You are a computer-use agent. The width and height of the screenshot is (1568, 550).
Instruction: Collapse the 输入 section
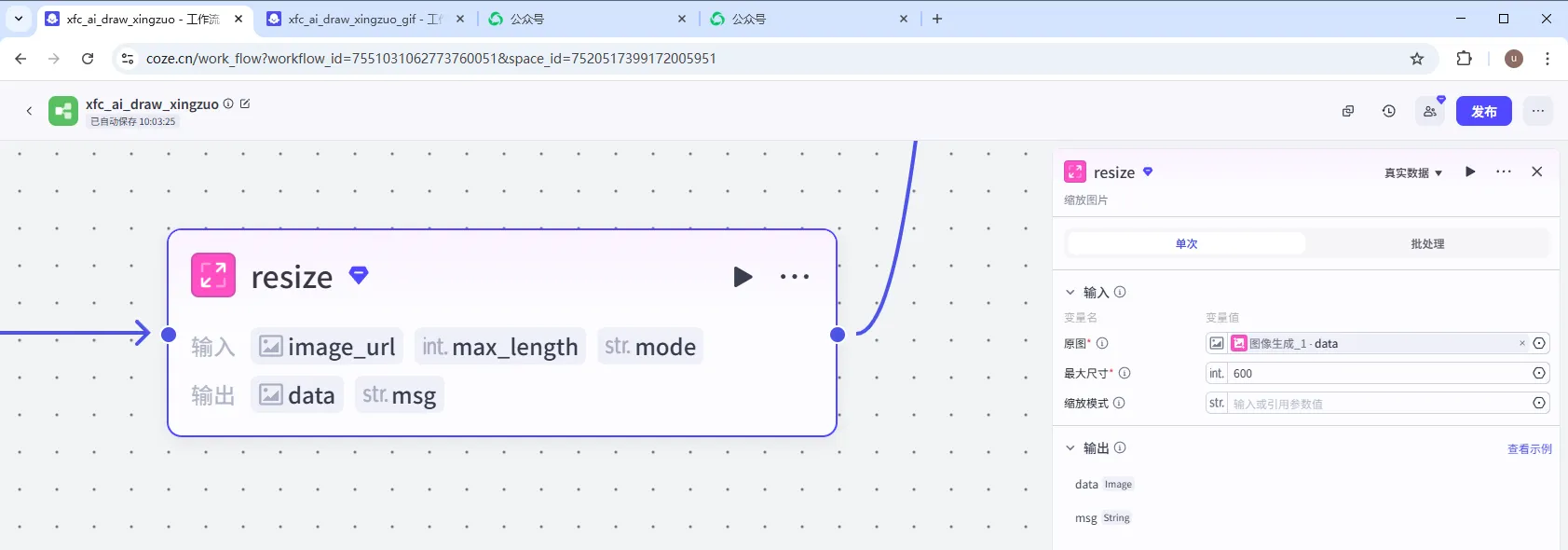pyautogui.click(x=1070, y=292)
